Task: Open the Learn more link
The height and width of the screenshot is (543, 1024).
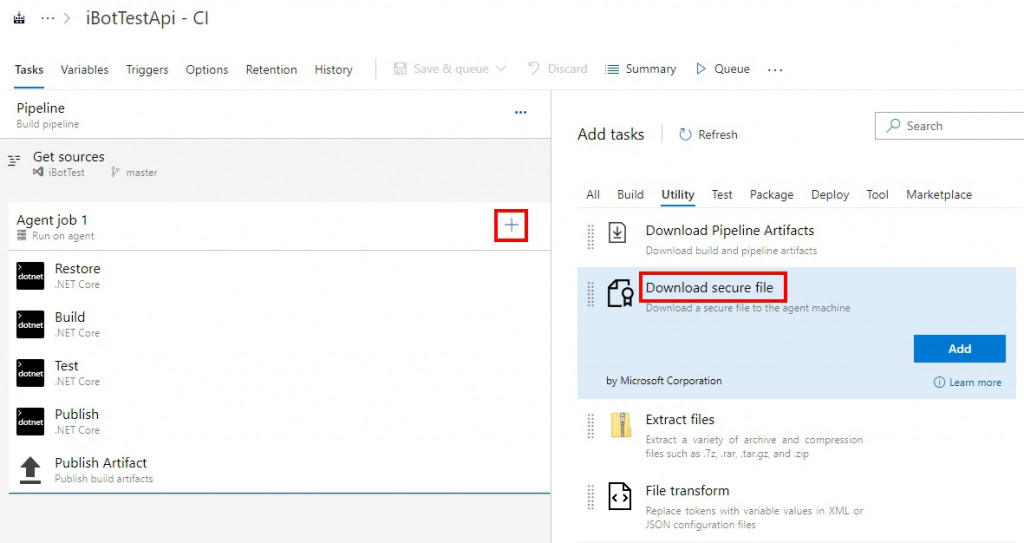Action: [x=974, y=382]
